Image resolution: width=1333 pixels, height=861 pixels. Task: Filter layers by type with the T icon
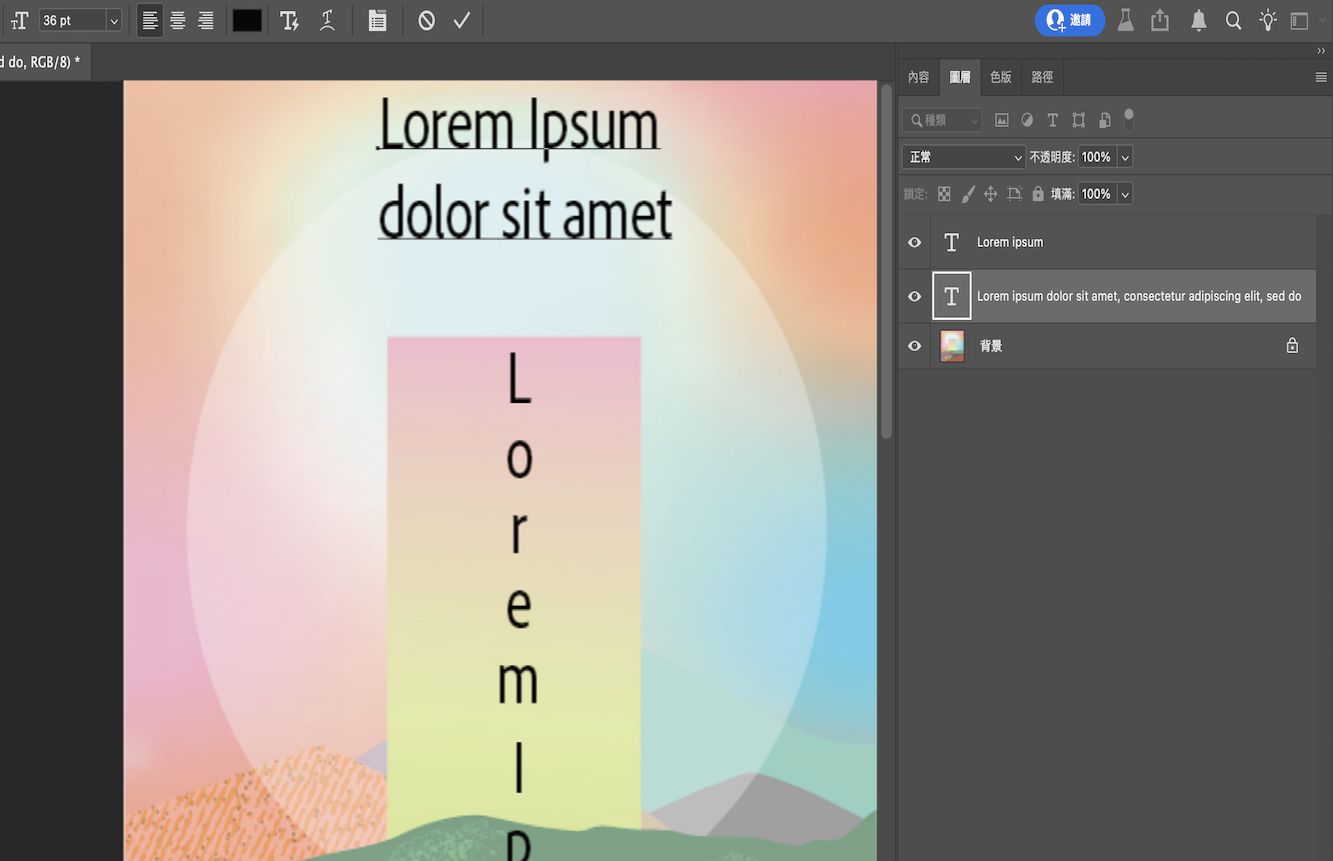[1052, 119]
